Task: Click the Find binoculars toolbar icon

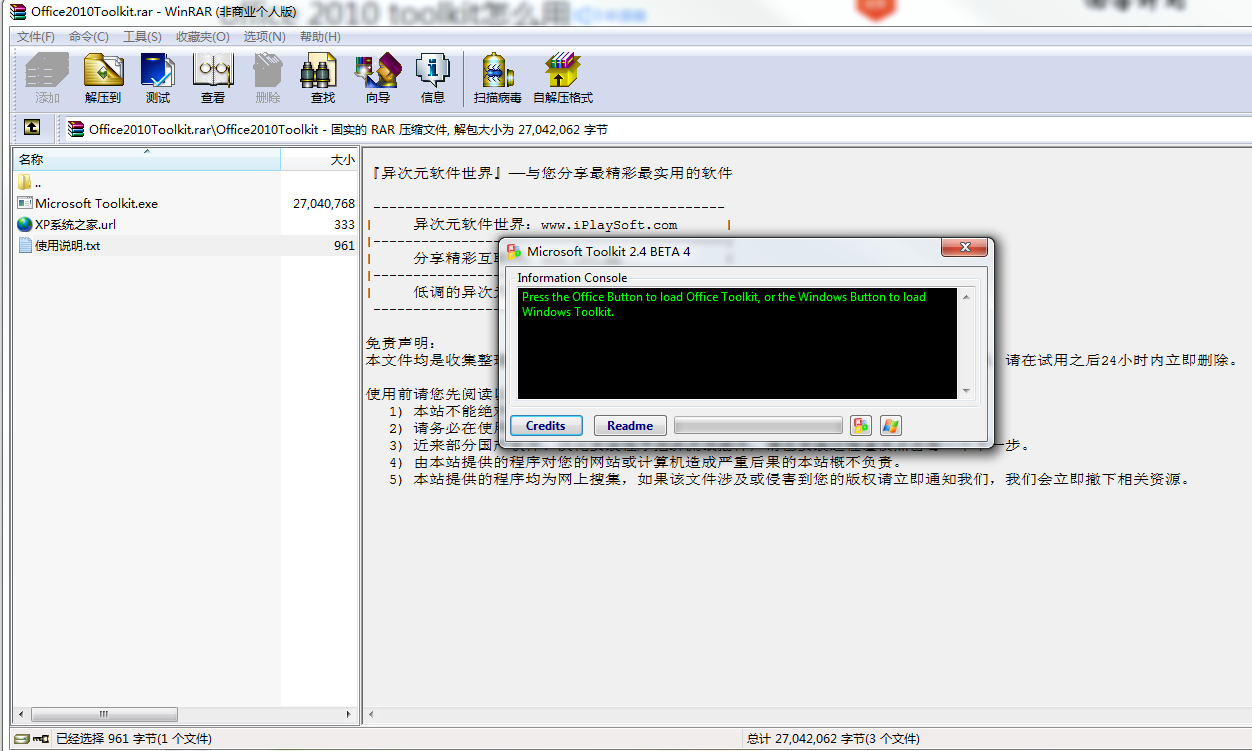Action: click(323, 78)
